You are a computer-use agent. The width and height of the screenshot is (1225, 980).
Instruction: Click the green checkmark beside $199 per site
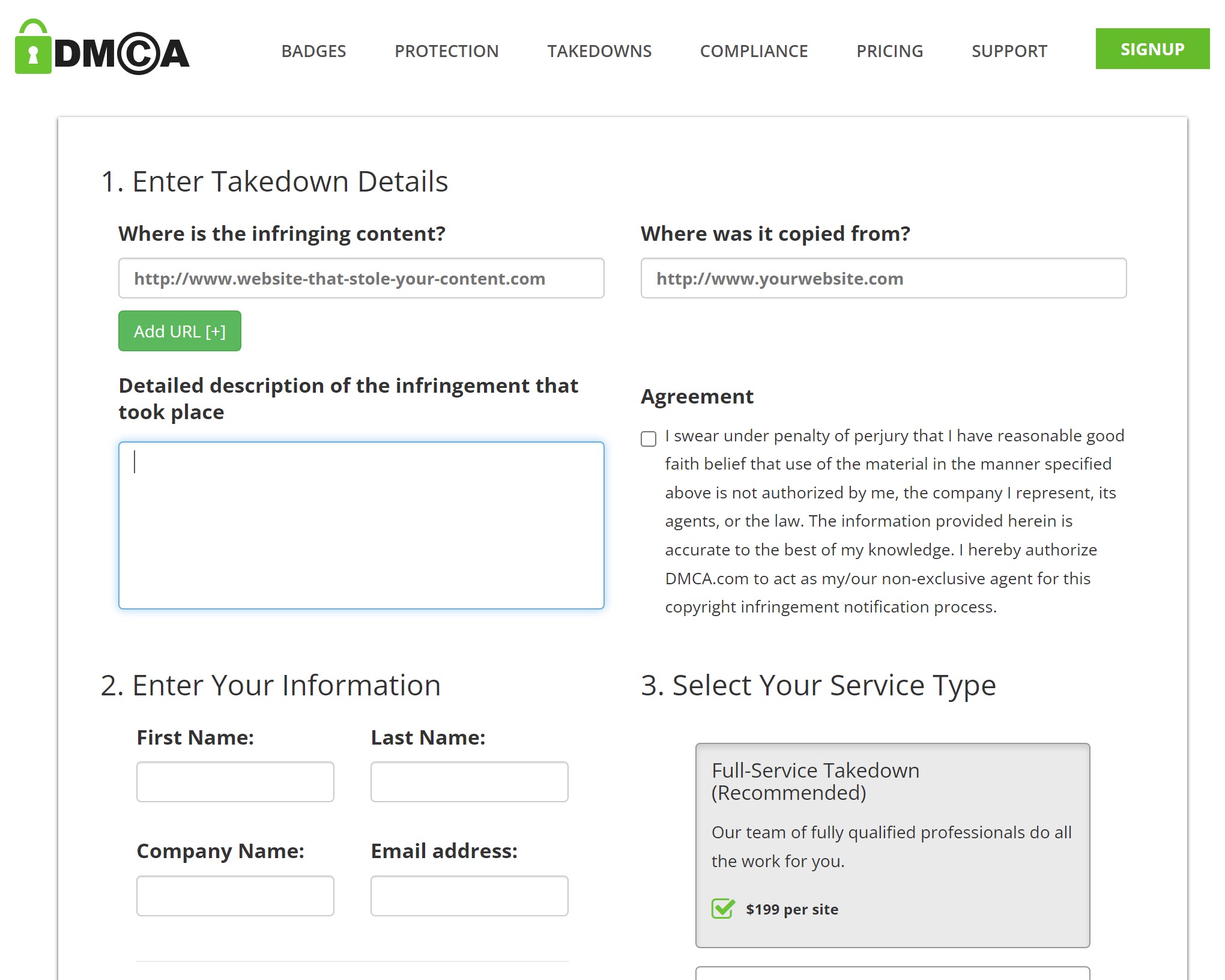pyautogui.click(x=723, y=909)
